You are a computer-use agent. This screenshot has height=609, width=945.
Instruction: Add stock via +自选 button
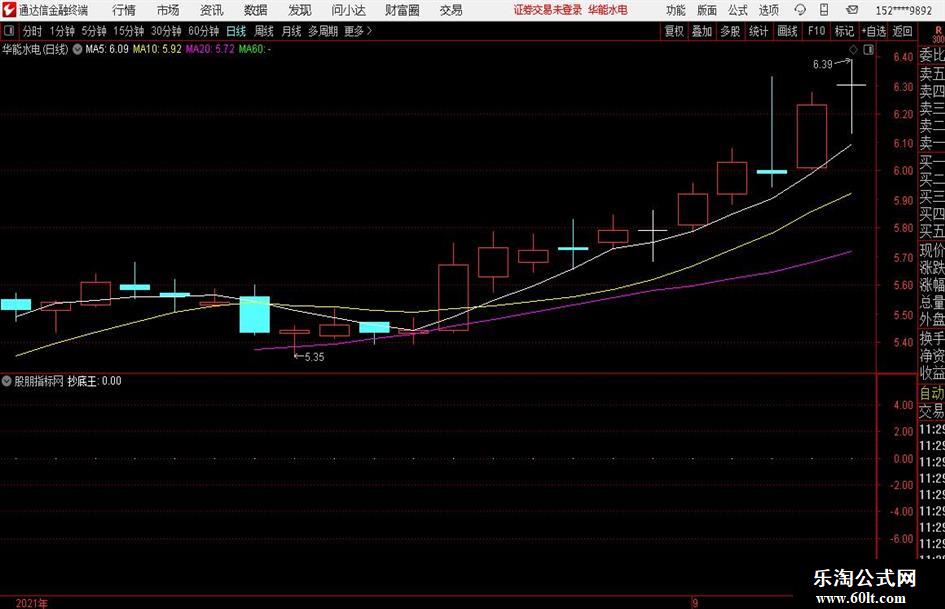[x=873, y=31]
